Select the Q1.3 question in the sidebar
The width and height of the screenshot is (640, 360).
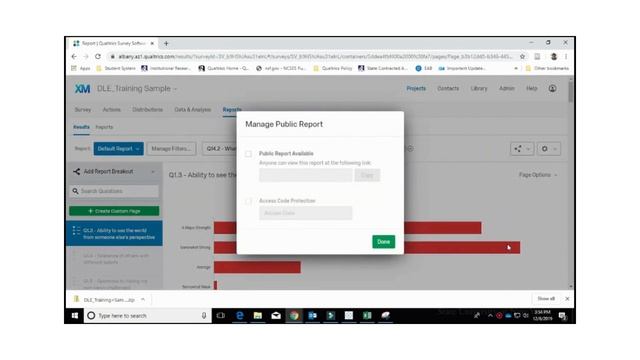(x=114, y=234)
